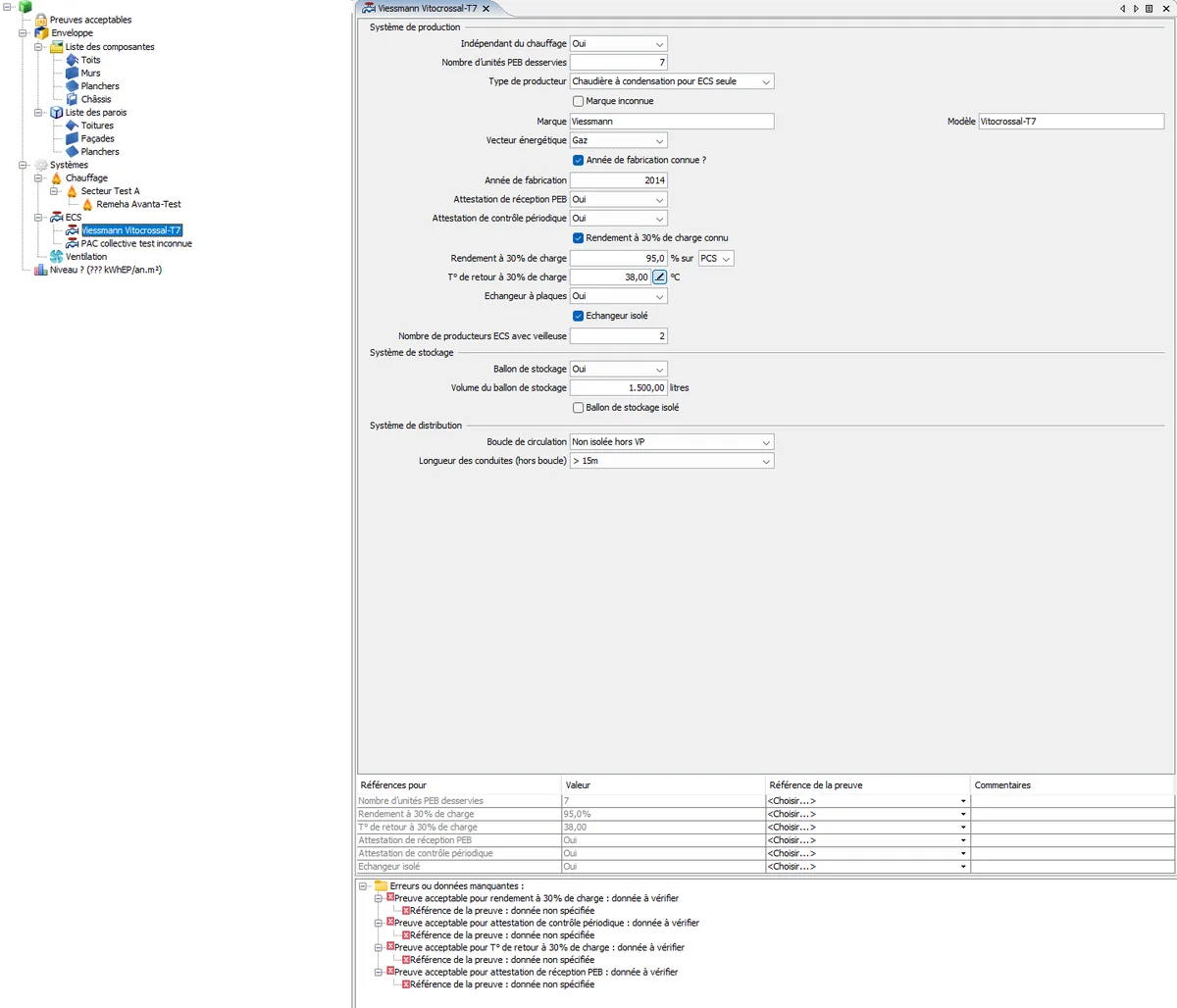Click the Liste des parois icon
1177x1008 pixels.
click(x=56, y=113)
